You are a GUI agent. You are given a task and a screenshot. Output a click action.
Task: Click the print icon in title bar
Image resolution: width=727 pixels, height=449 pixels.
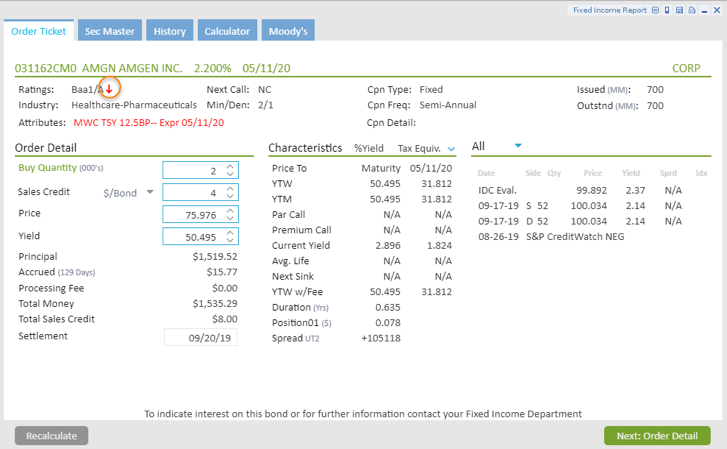(692, 10)
